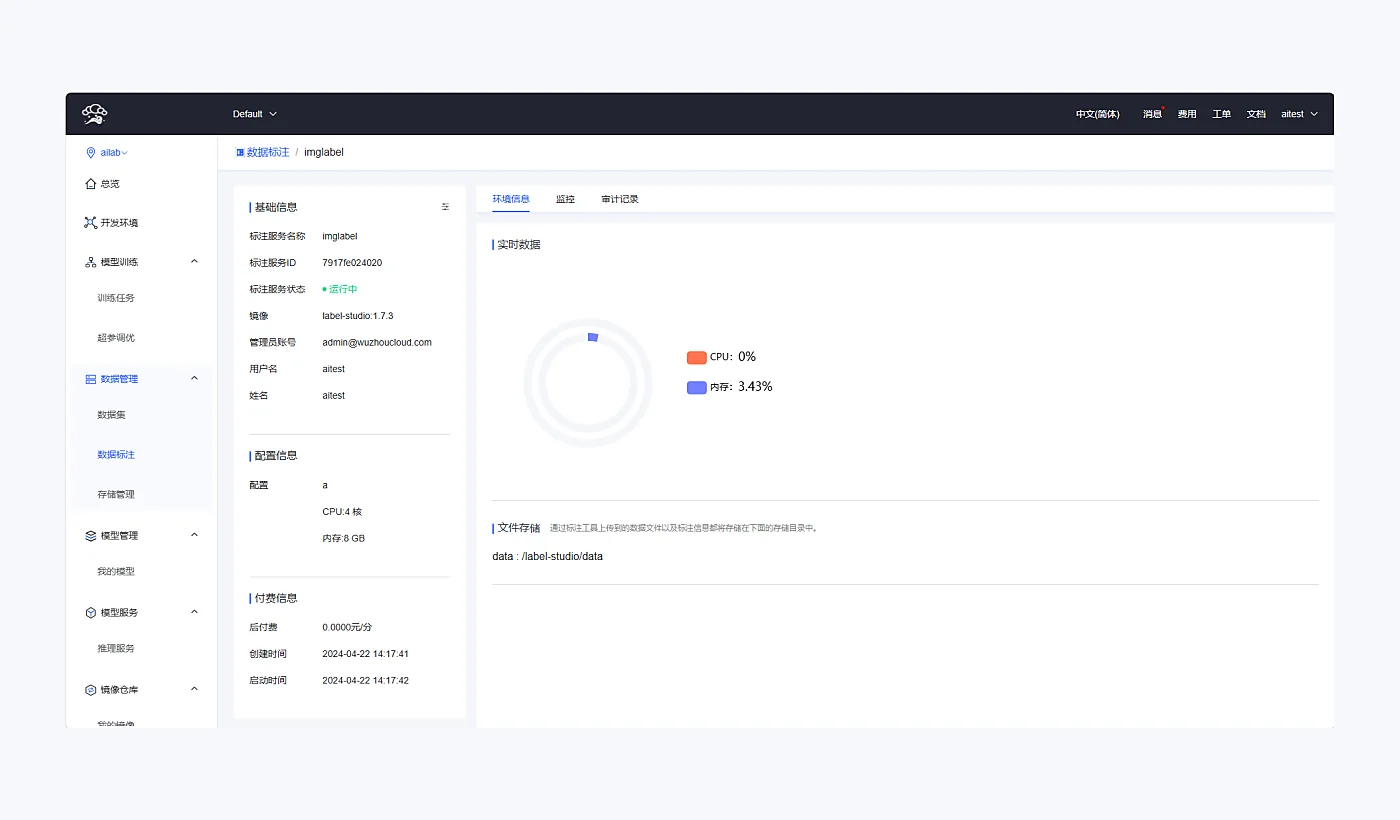
Task: Click the 数据标注 breadcrumb link
Action: point(268,152)
